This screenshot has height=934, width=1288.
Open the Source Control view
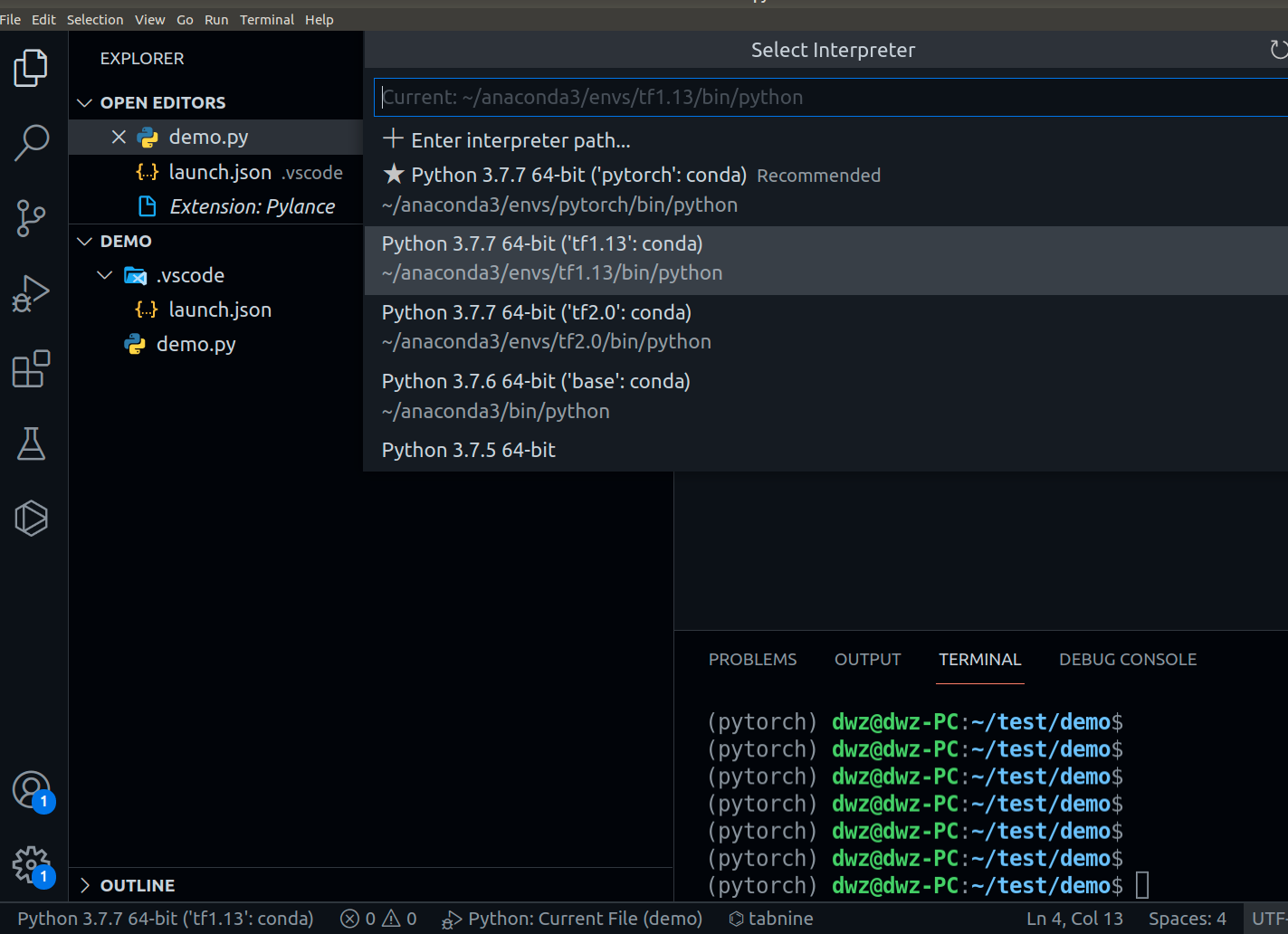tap(32, 218)
